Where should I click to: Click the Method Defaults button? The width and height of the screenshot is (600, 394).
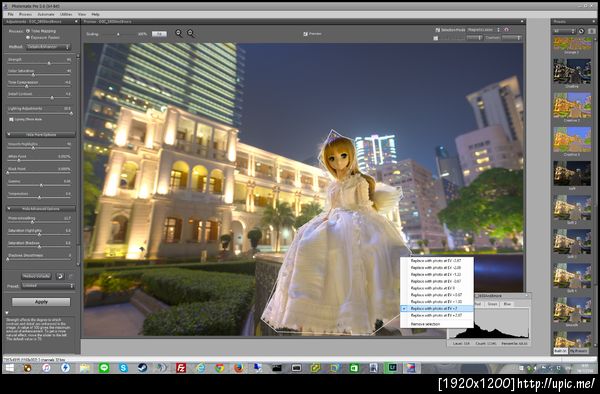36,276
